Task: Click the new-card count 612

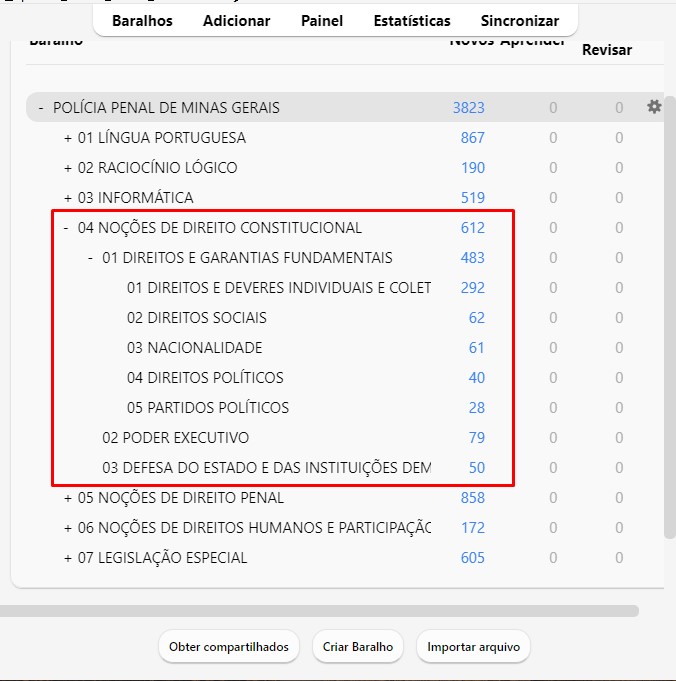Action: pyautogui.click(x=472, y=228)
